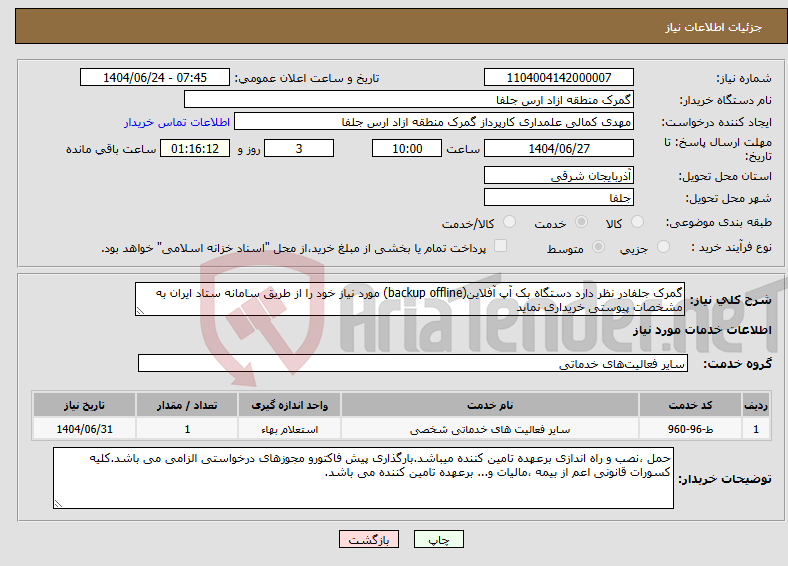The image size is (788, 566).
Task: Click the quantity cell showing 1
Action: coord(187,429)
